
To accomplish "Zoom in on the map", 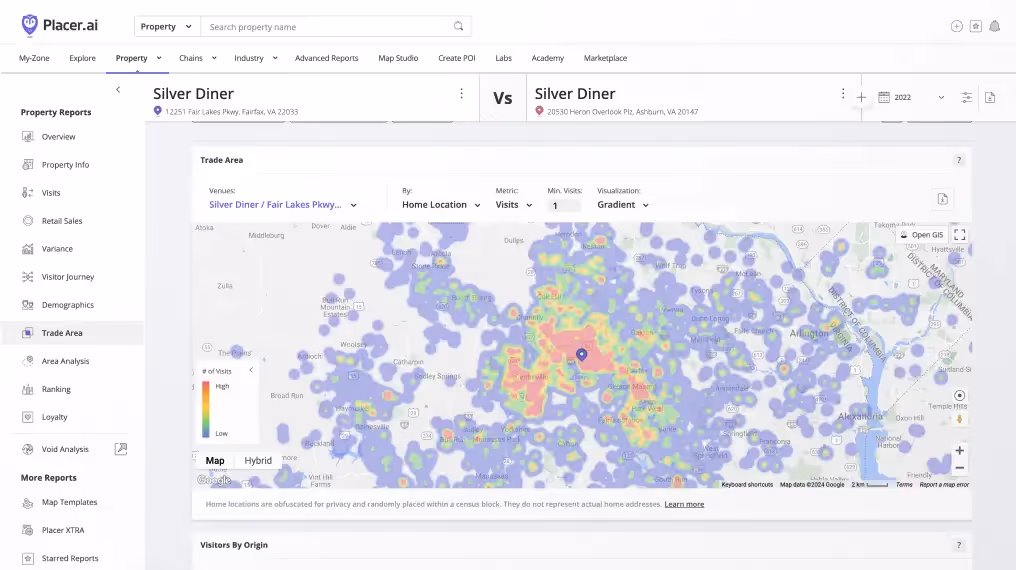I will tap(960, 450).
